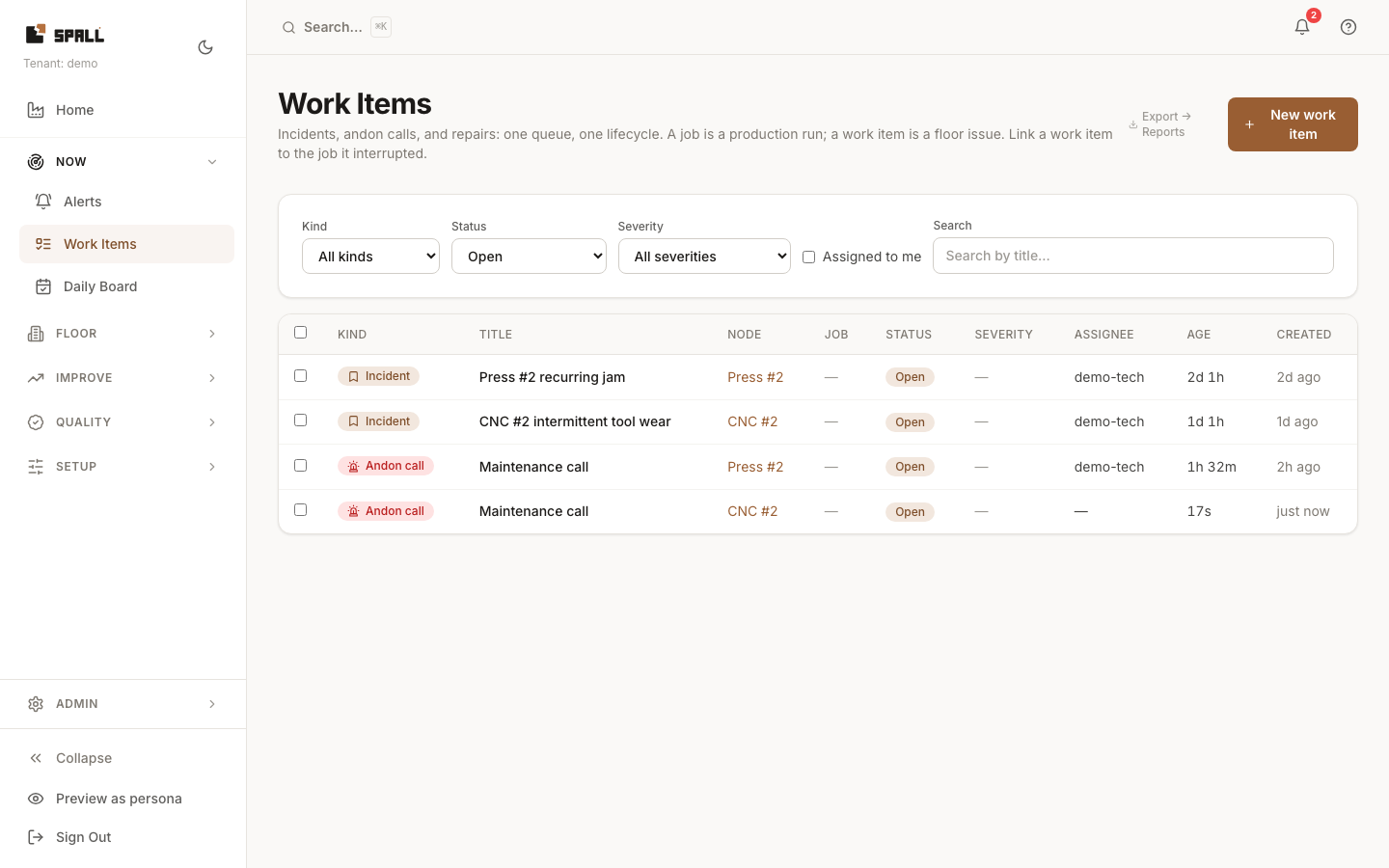Viewport: 1389px width, 868px height.
Task: Click the 'Tenant: demo' label
Action: coord(60,64)
